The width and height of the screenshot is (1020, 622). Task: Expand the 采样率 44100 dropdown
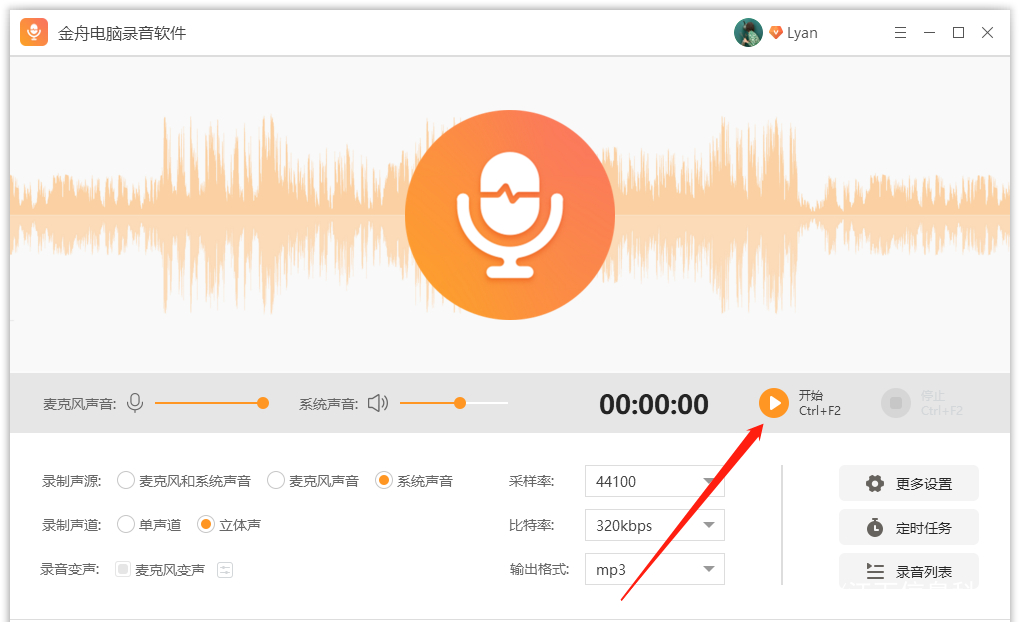pos(654,481)
